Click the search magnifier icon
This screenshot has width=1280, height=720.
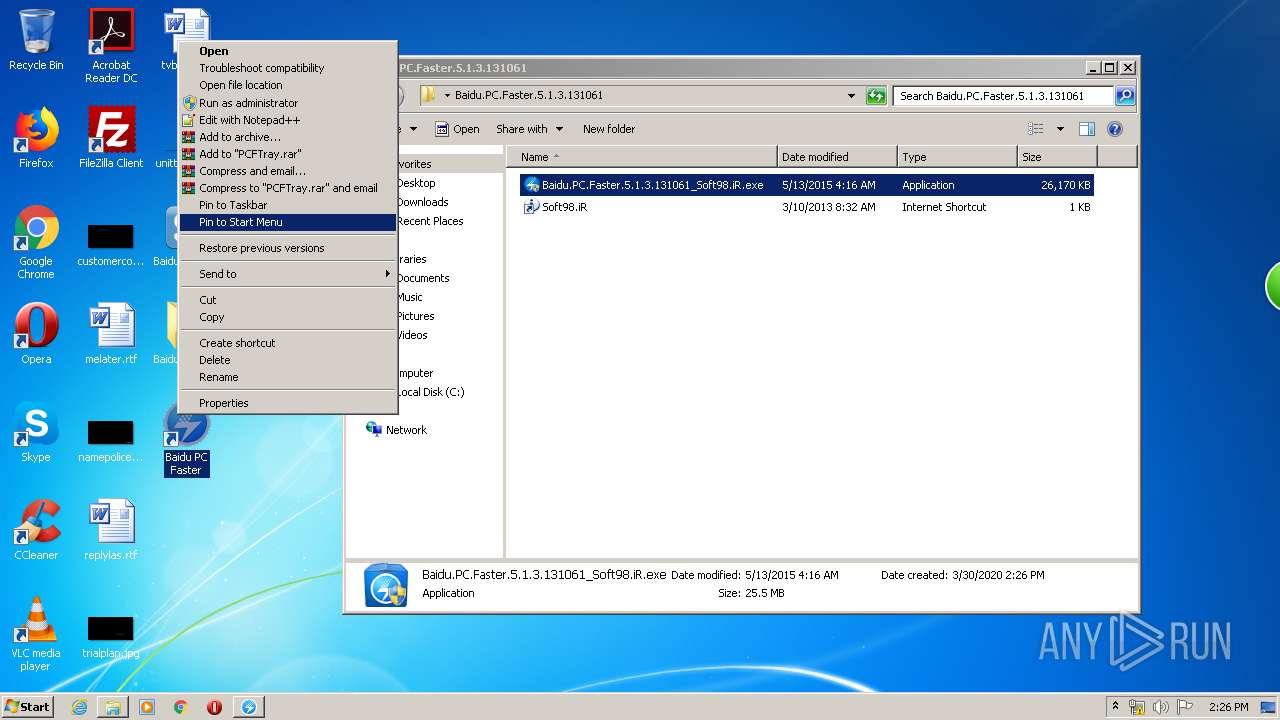coord(1125,96)
